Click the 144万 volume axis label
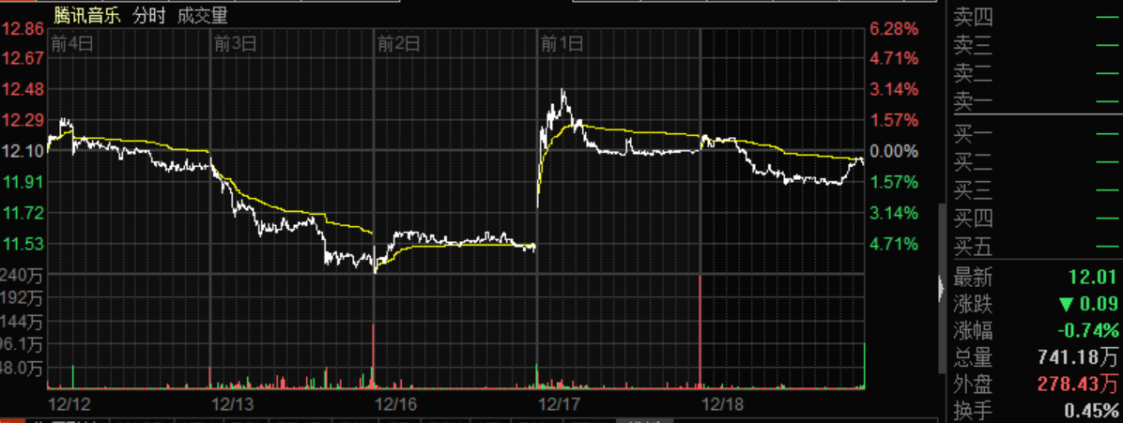Image resolution: width=1123 pixels, height=423 pixels. (x=22, y=321)
